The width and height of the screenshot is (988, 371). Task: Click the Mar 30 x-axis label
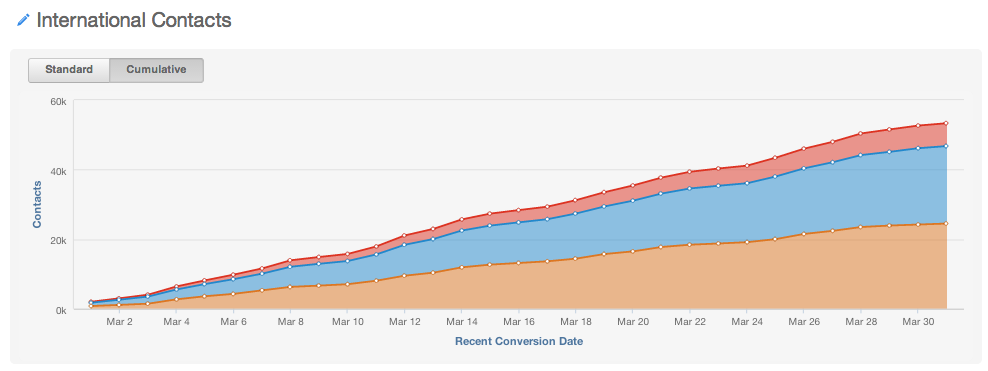click(x=917, y=322)
